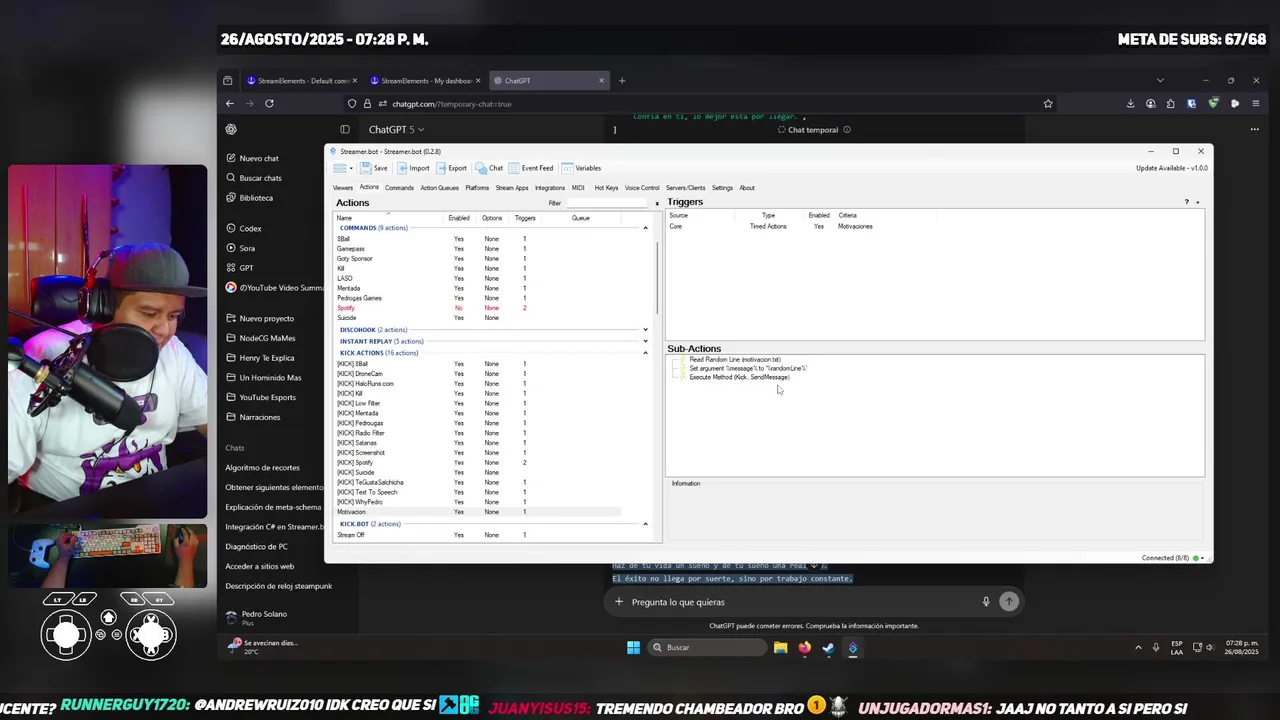Open File Explorer from the taskbar
Screen dimensions: 1280x720
pos(780,647)
